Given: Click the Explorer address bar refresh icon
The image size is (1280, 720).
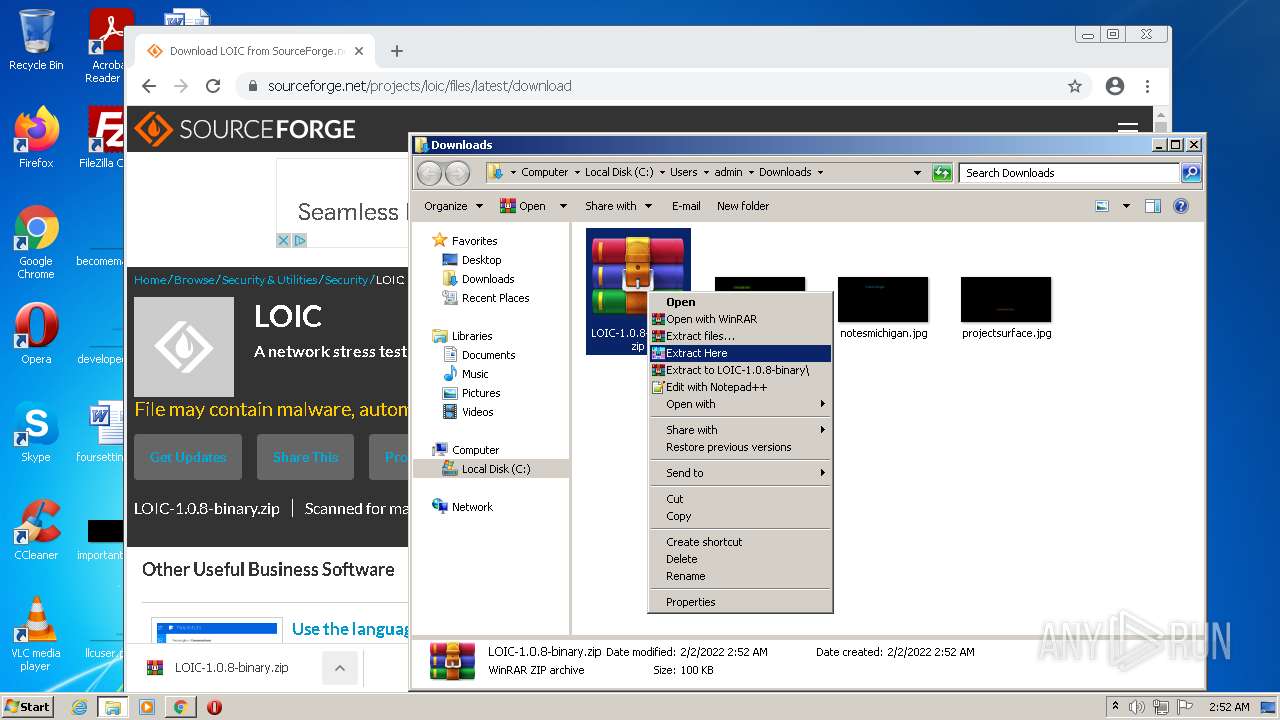Looking at the screenshot, I should pyautogui.click(x=942, y=173).
